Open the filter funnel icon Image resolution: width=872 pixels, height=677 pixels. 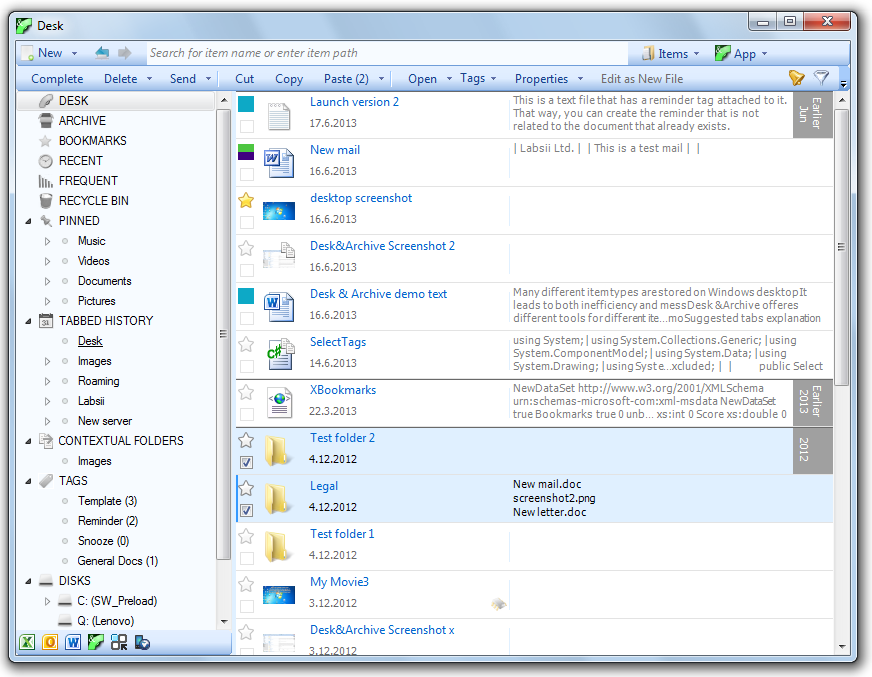point(820,76)
